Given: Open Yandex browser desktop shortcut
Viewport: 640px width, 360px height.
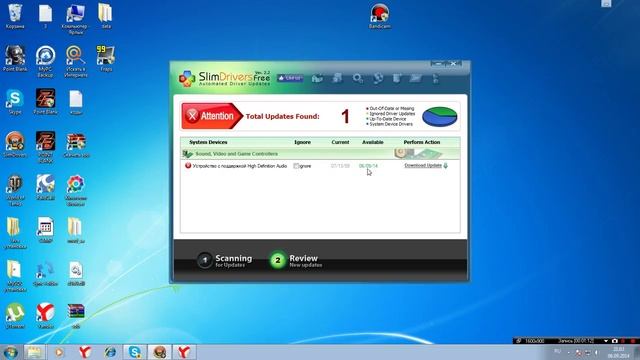Looking at the screenshot, I should point(45,316).
